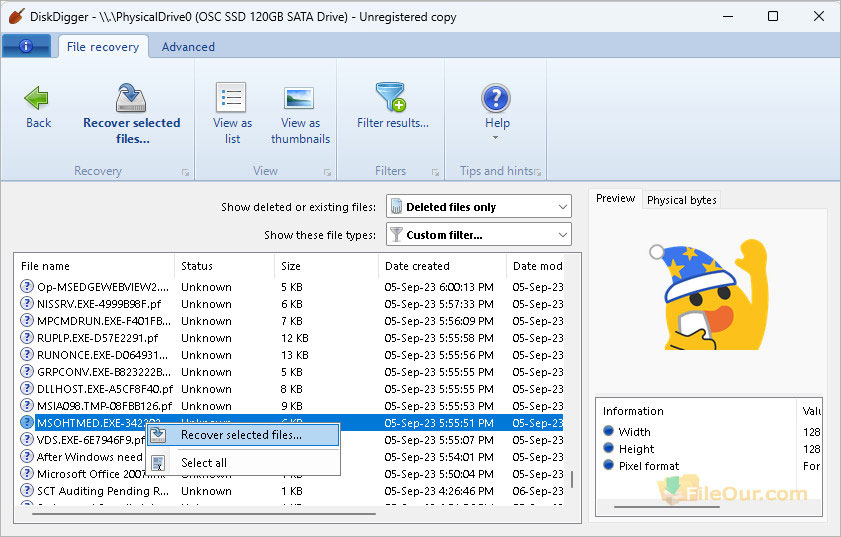Click the file list vertical scrollbar thumb

click(572, 480)
